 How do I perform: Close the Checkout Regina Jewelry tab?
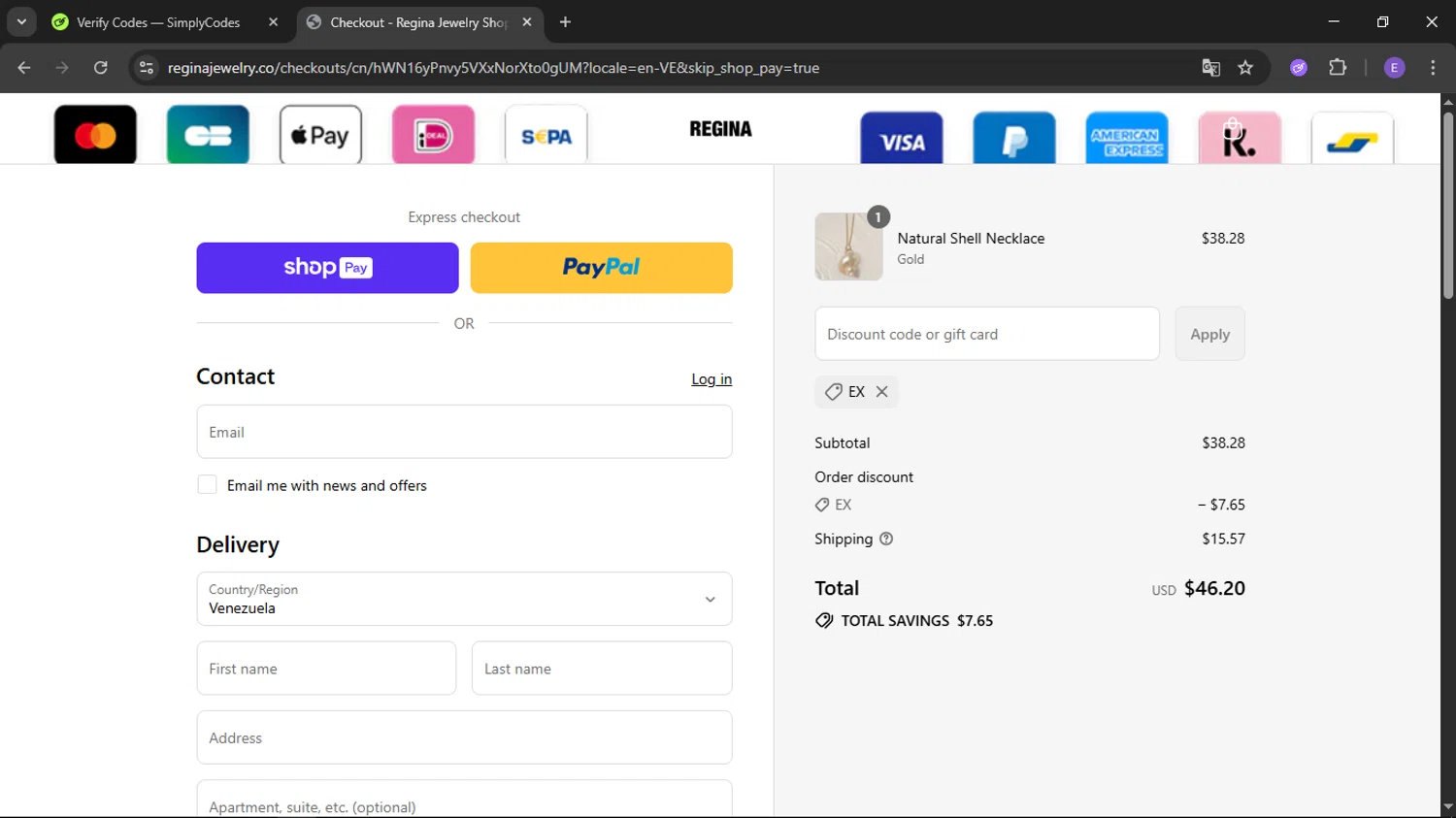[527, 21]
